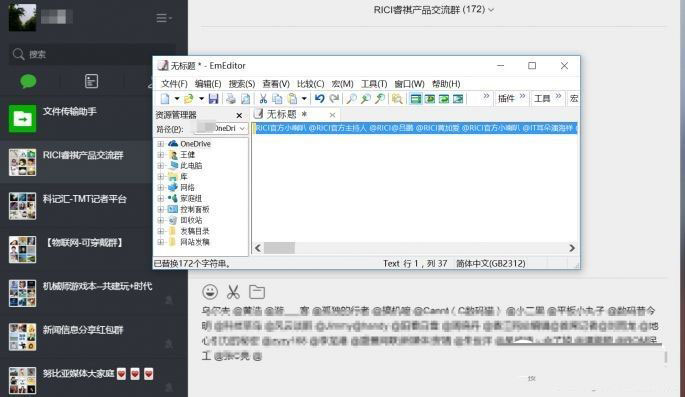Click the first wrap mode toolbar icon

[x=416, y=99]
